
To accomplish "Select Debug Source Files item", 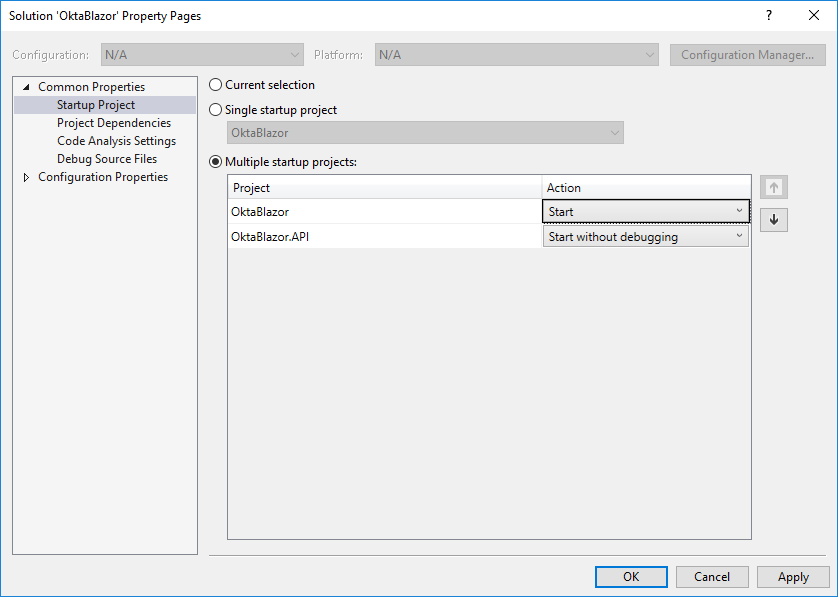I will click(x=106, y=159).
